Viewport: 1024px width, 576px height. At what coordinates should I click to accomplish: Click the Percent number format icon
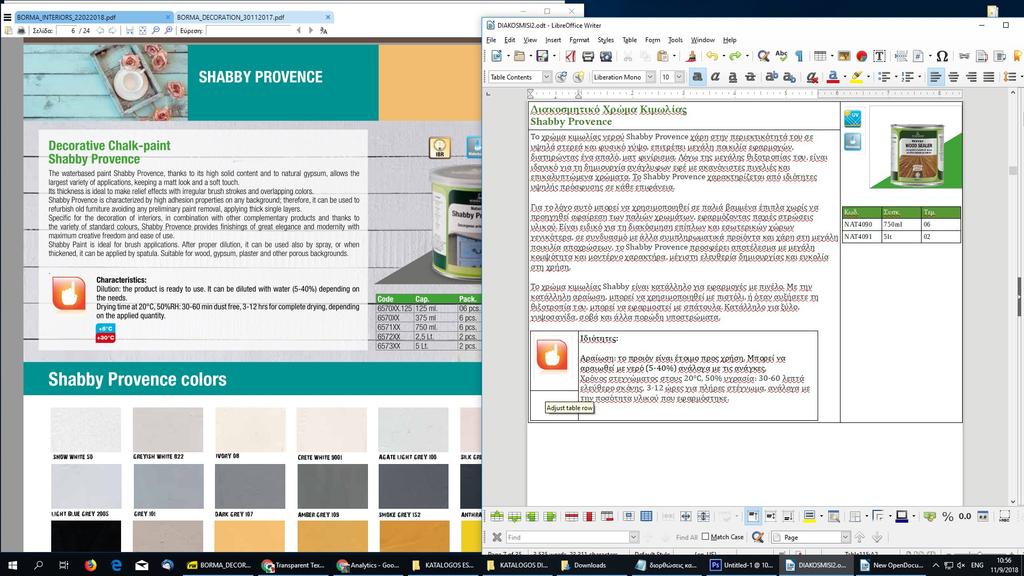[948, 517]
